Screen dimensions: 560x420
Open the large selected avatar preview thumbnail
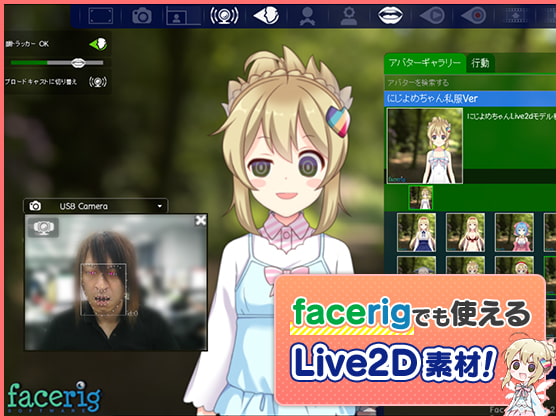[425, 146]
